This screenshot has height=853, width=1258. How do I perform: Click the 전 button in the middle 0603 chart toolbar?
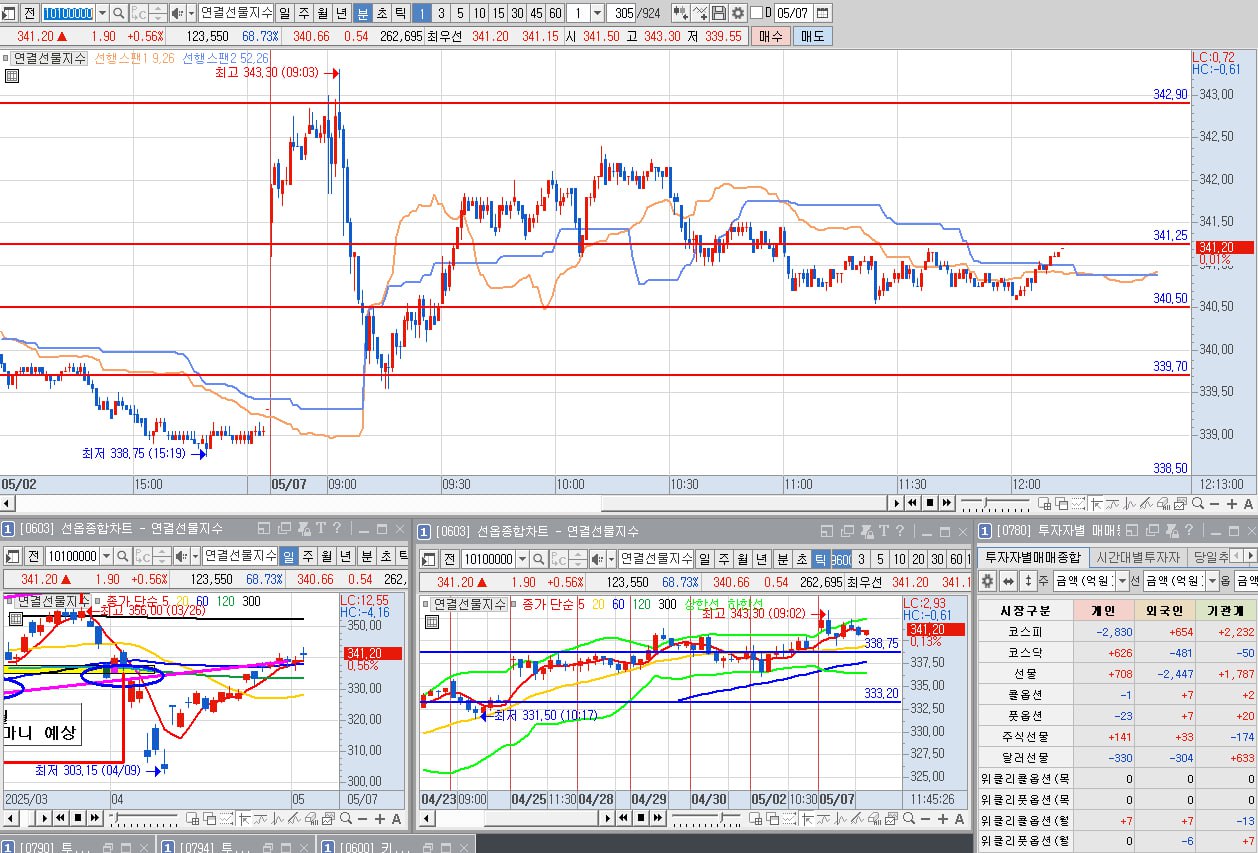pyautogui.click(x=450, y=559)
